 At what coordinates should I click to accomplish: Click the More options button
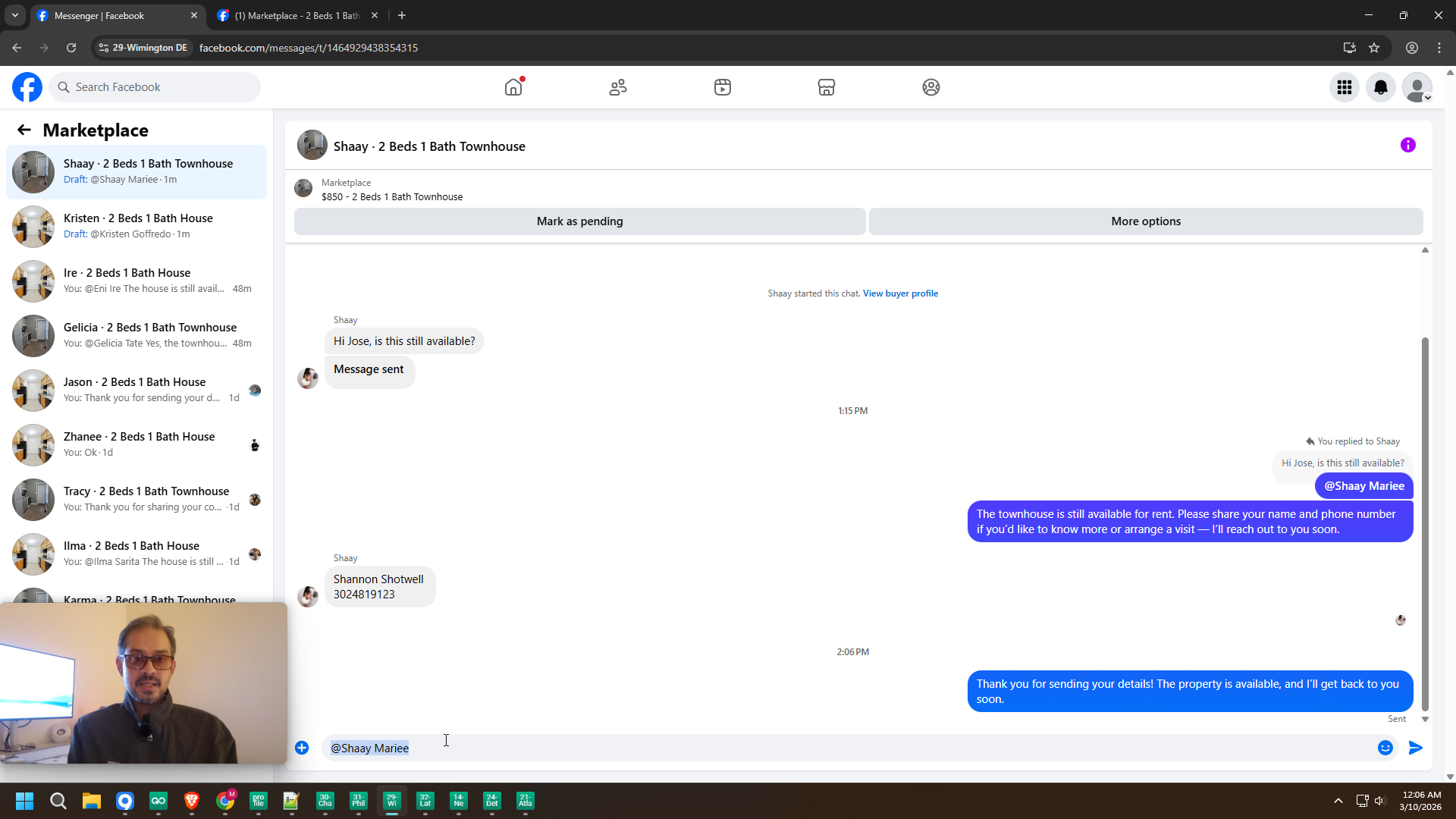(1146, 221)
